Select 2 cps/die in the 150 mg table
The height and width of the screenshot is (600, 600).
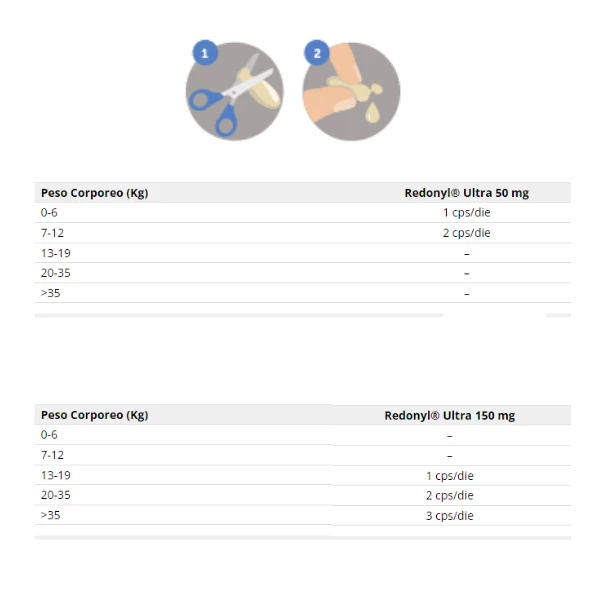(x=449, y=495)
